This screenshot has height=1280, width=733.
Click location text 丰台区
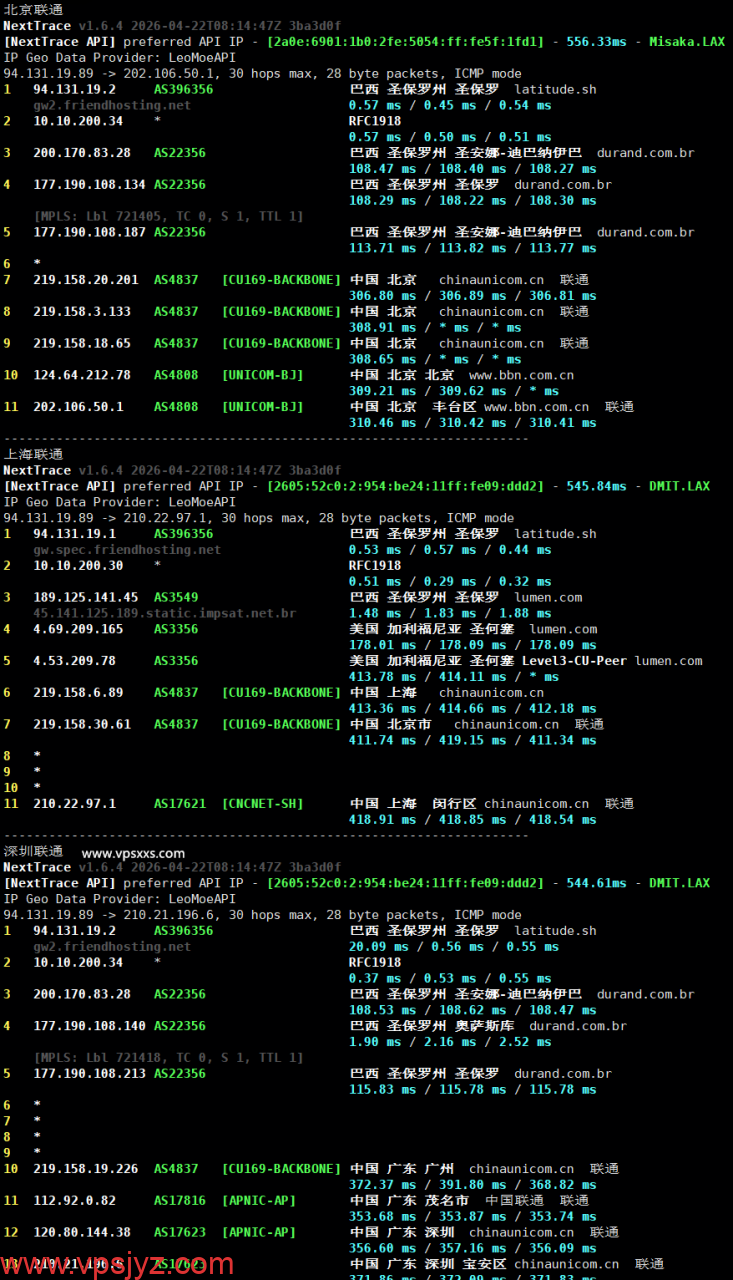pyautogui.click(x=454, y=407)
